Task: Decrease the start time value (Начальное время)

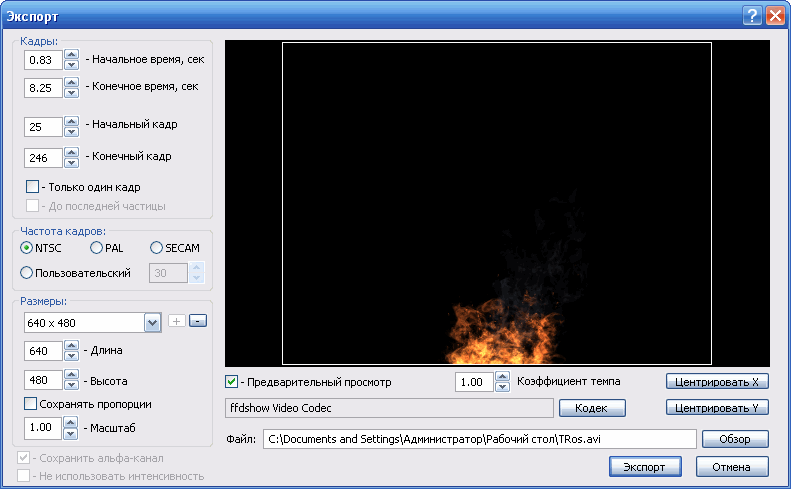Action: (x=72, y=65)
